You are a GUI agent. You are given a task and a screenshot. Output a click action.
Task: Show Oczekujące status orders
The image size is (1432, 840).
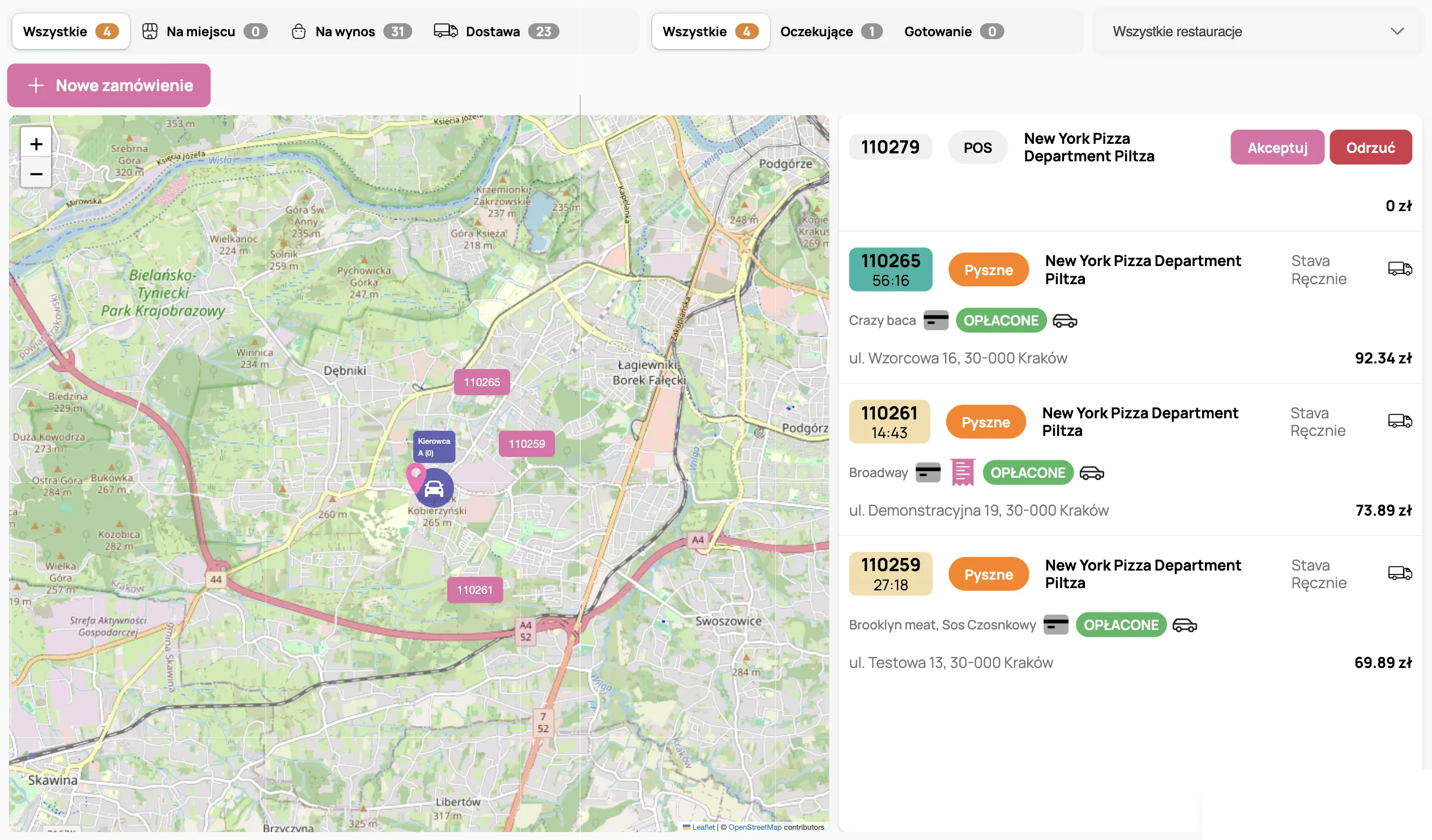pyautogui.click(x=831, y=31)
